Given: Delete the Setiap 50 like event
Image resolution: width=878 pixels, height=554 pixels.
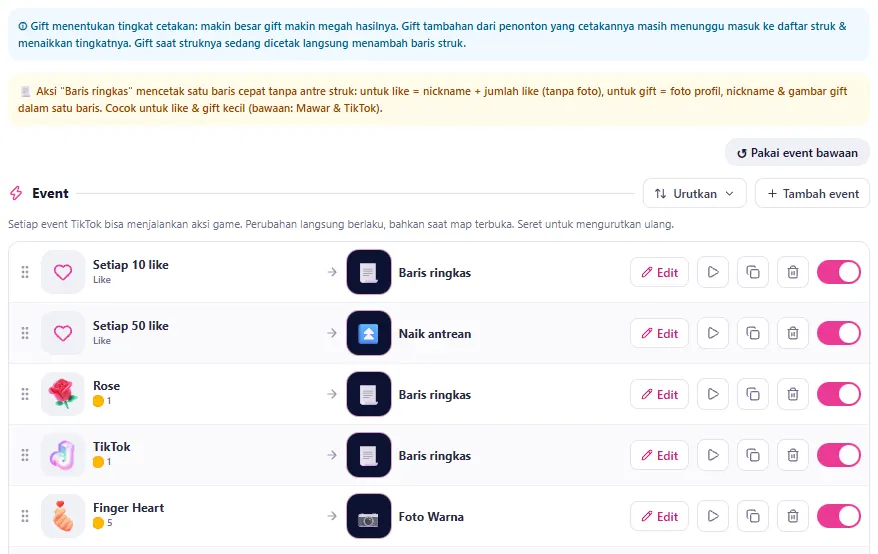Looking at the screenshot, I should [793, 333].
